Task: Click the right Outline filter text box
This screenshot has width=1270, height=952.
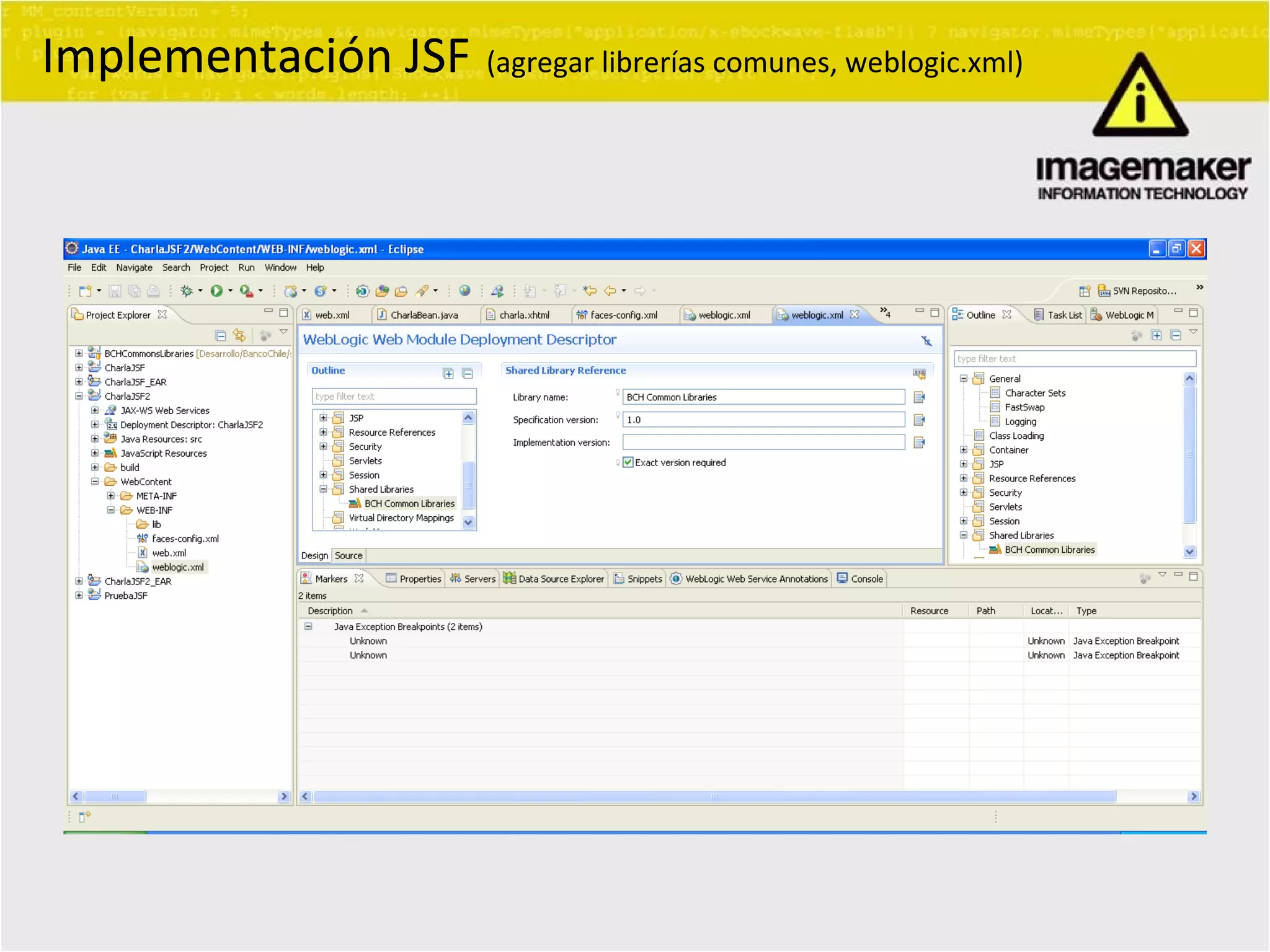Action: pos(1075,359)
